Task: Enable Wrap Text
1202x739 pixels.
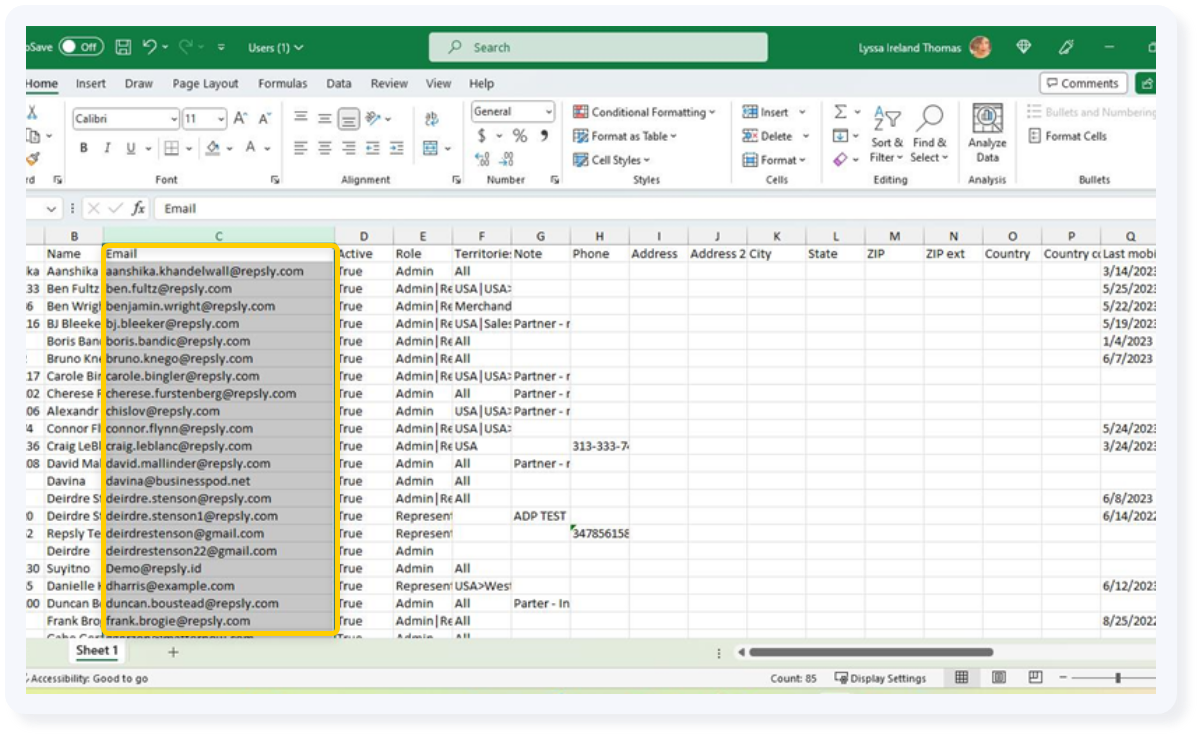Action: (x=432, y=119)
